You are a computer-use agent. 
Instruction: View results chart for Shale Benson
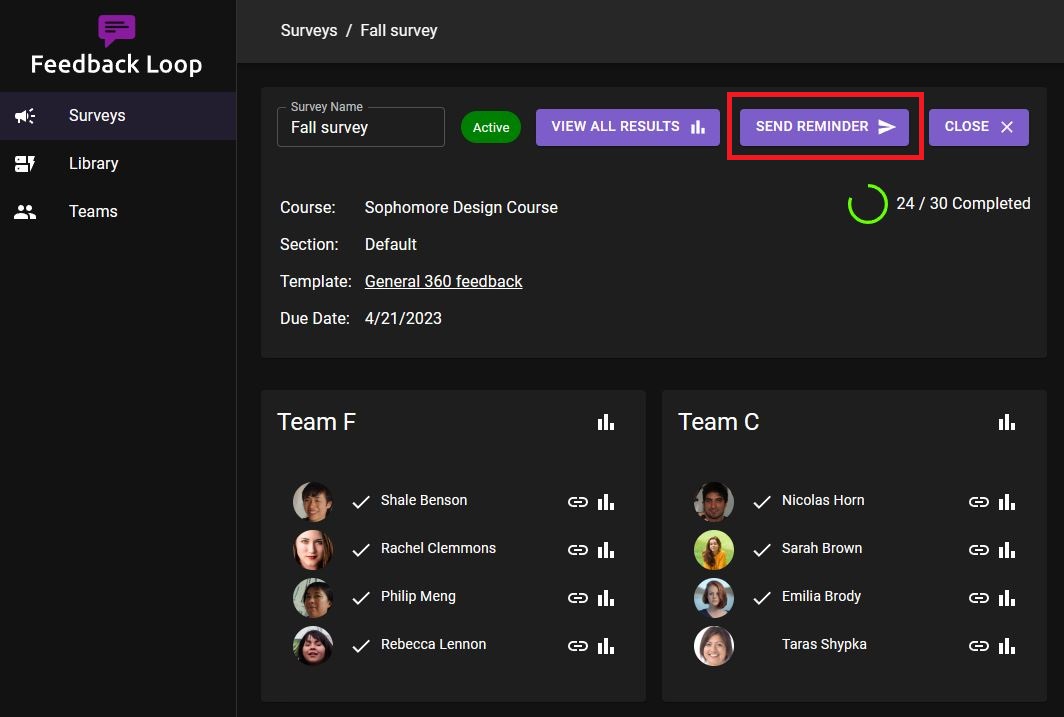click(606, 502)
